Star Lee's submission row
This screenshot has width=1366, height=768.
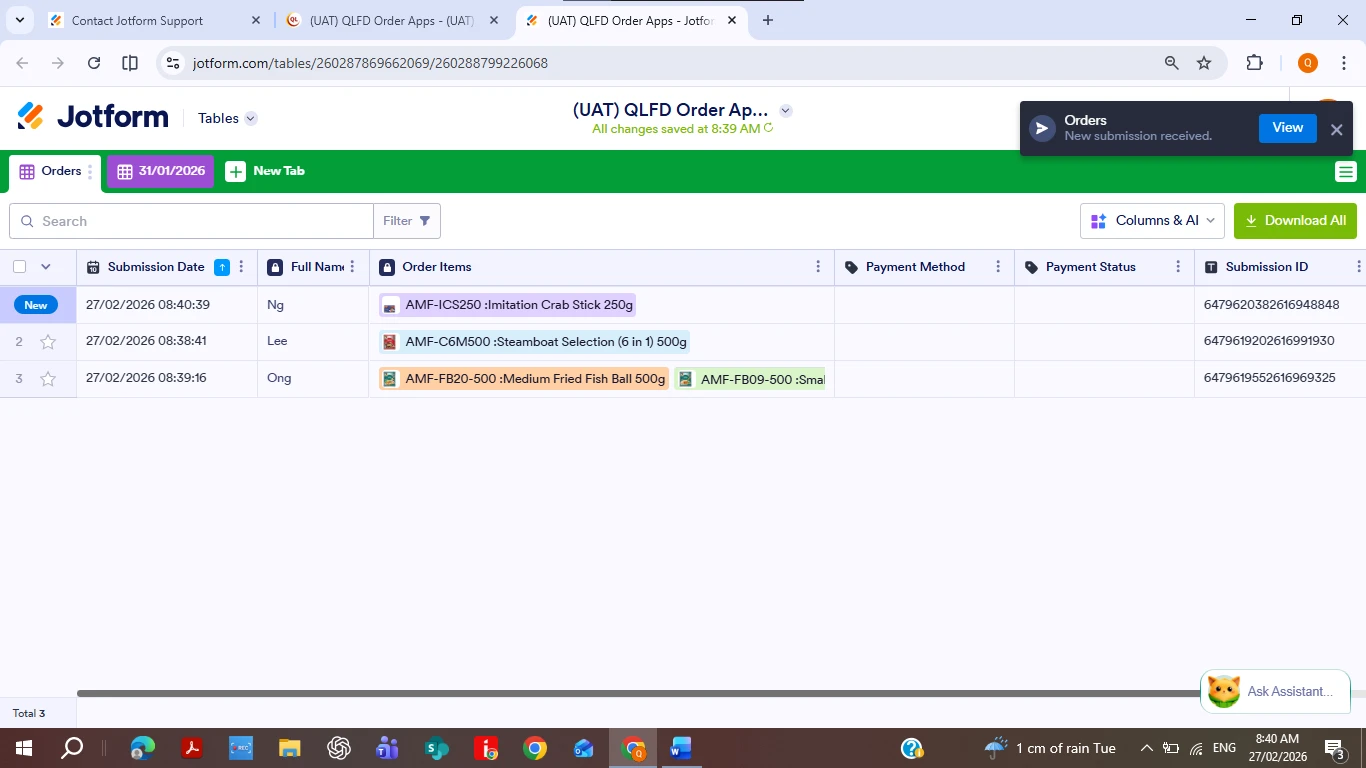tap(48, 341)
